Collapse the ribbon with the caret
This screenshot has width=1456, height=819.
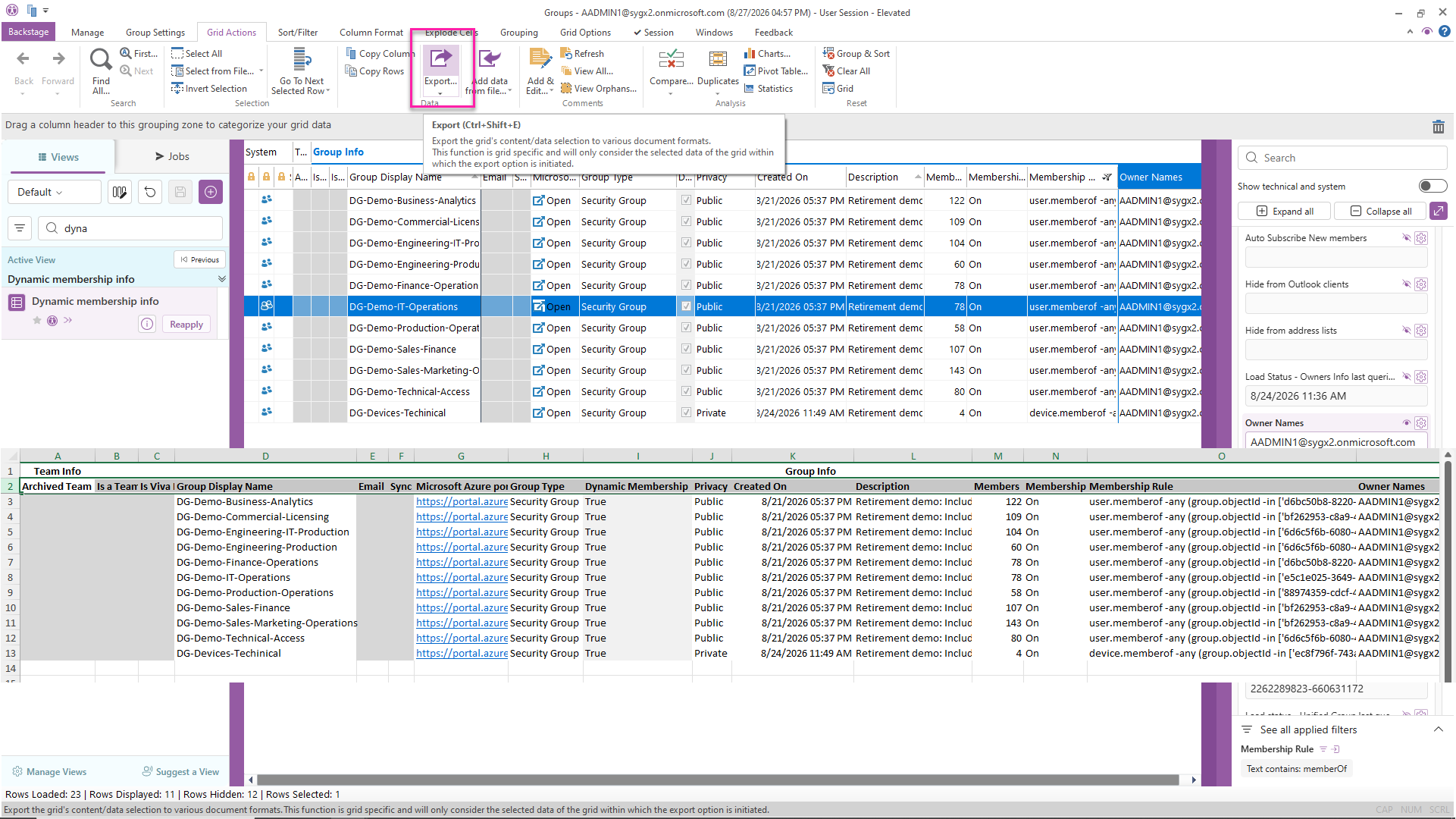pyautogui.click(x=1410, y=32)
